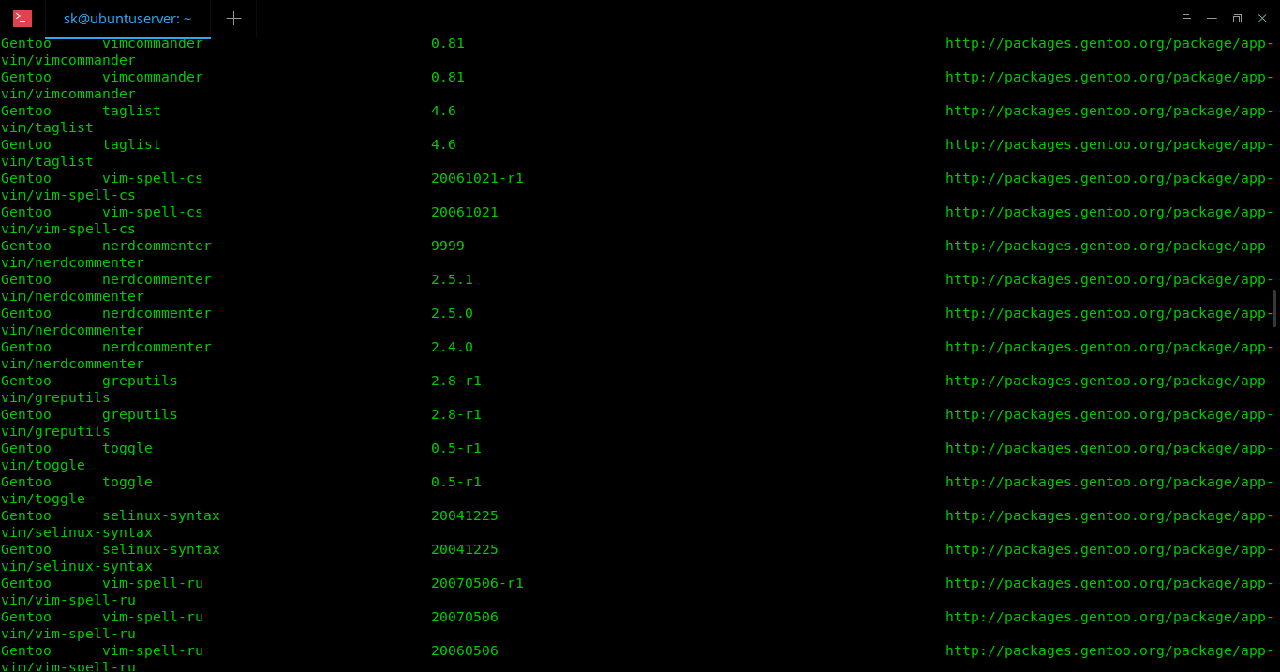This screenshot has height=672, width=1280.
Task: Switch to the sk@ubuntuserver tab
Action: [127, 18]
